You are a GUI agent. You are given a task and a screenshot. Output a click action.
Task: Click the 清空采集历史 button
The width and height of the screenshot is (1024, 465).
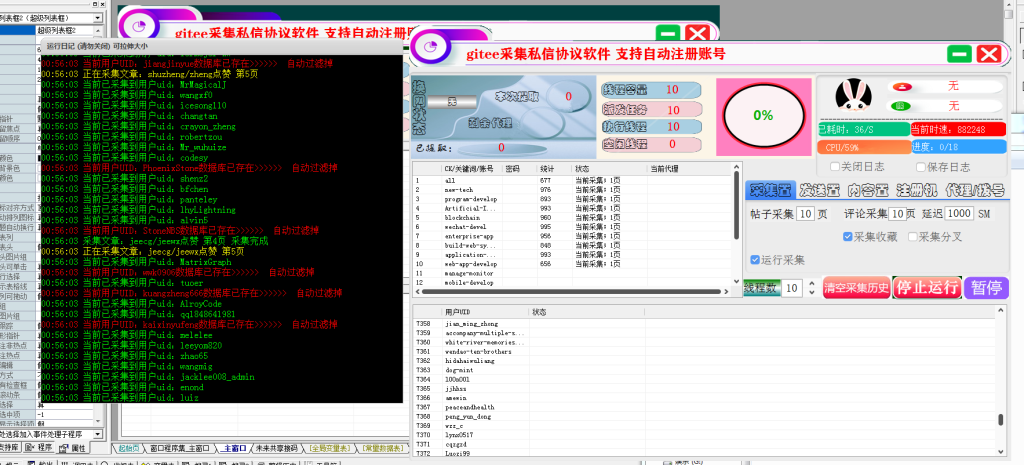pyautogui.click(x=855, y=288)
